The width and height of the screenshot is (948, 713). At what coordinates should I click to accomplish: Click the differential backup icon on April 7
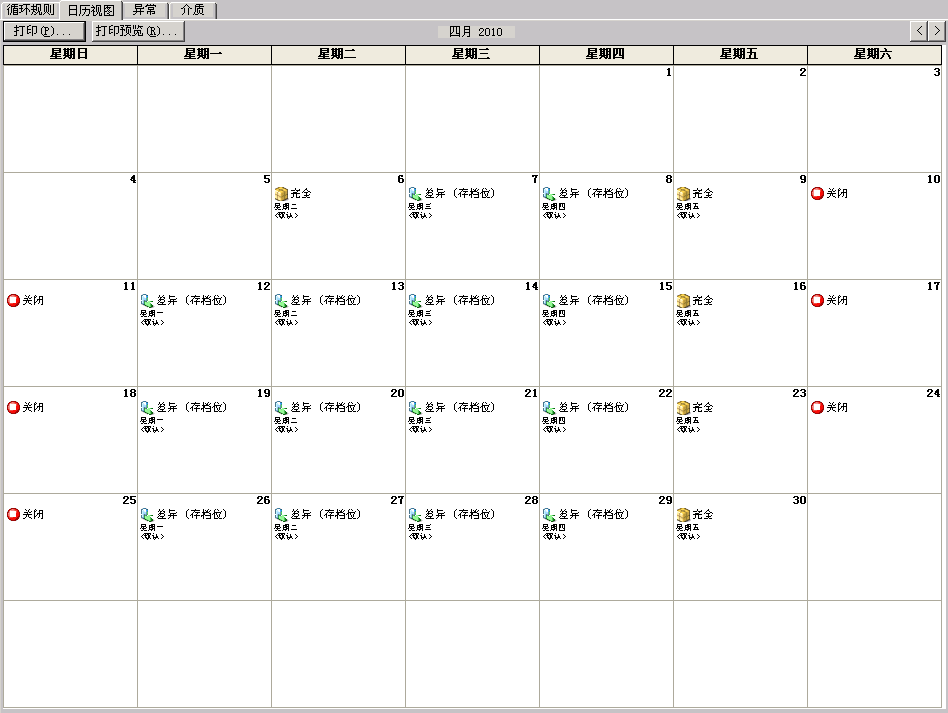pos(415,194)
